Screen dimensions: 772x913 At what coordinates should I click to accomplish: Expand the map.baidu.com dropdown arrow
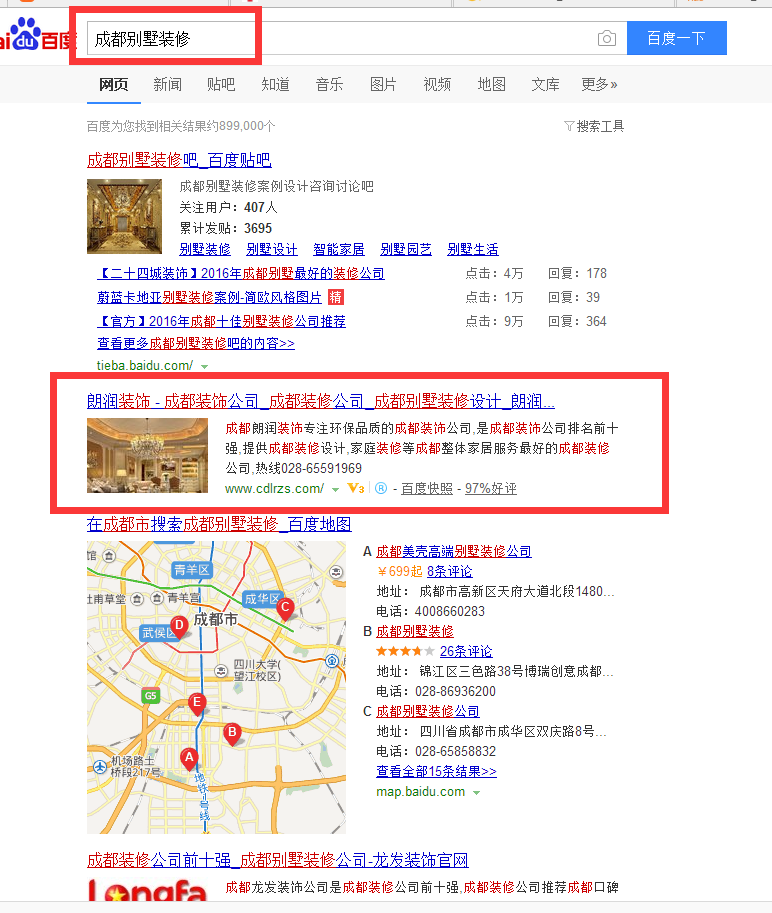point(476,792)
